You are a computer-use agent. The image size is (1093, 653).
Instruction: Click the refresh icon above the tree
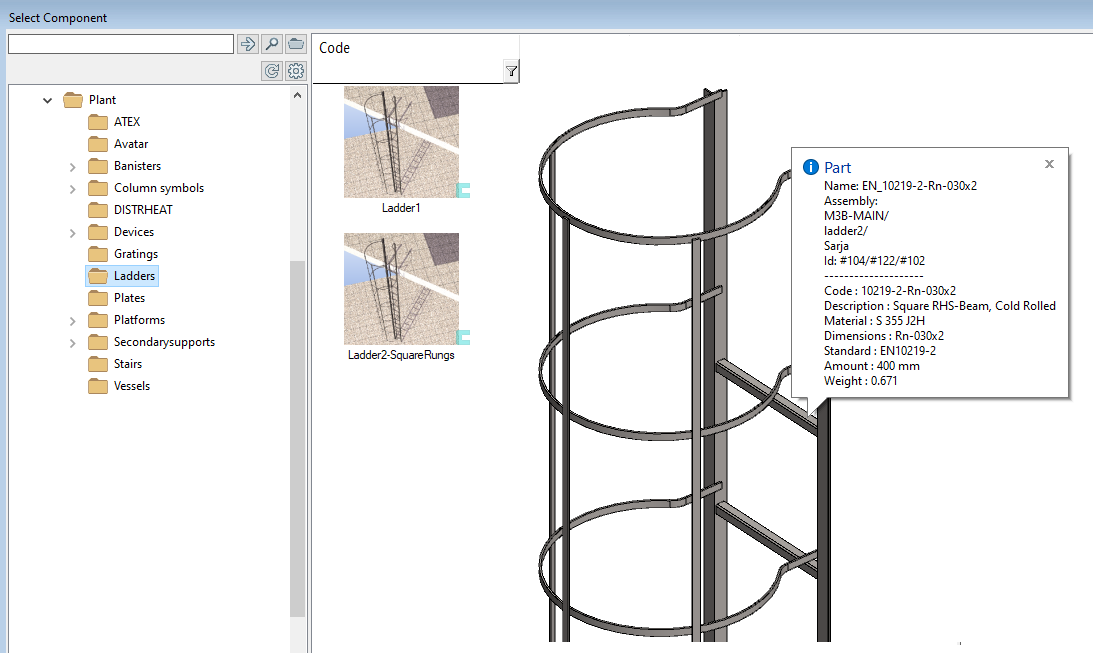click(272, 71)
